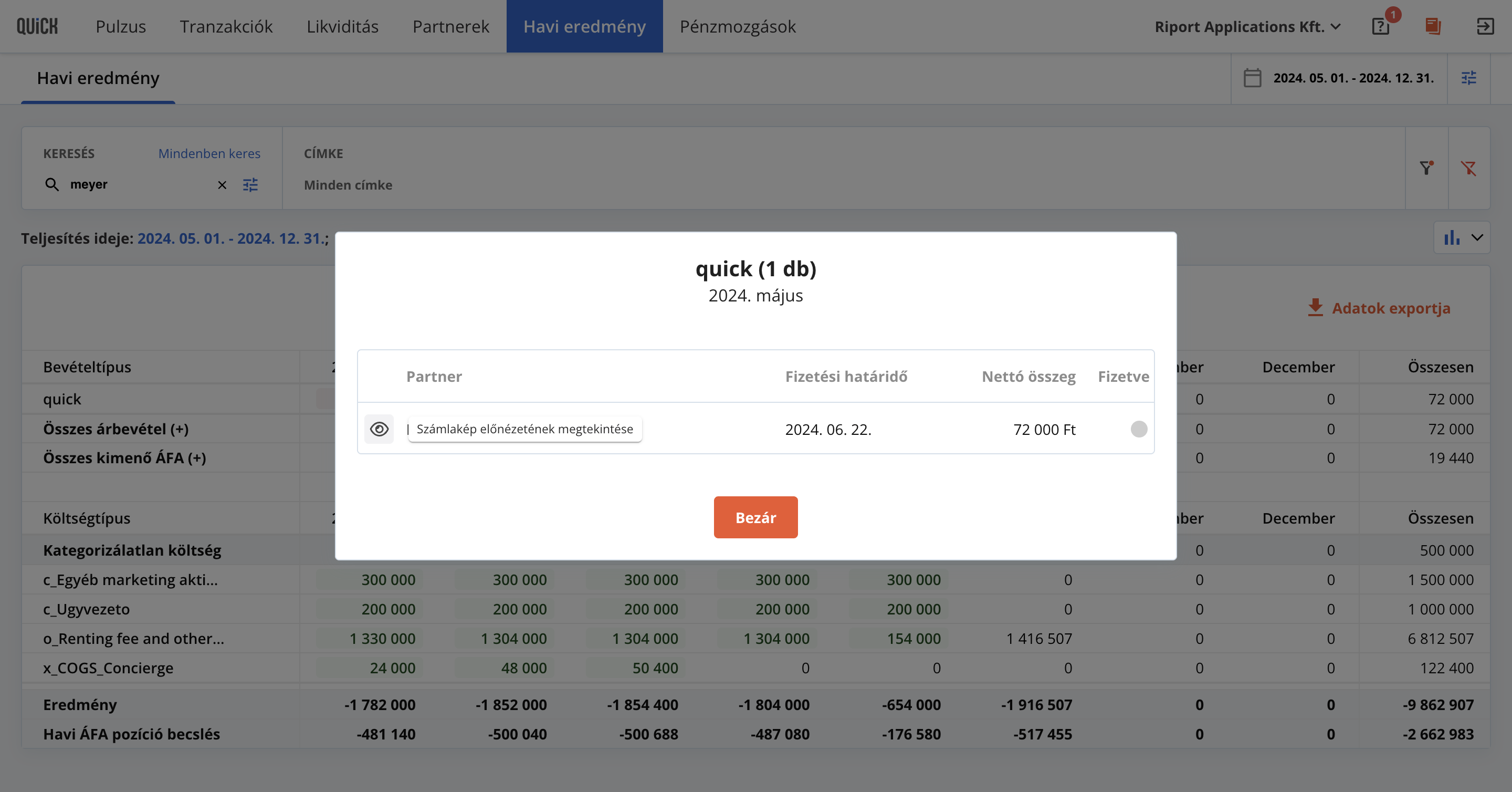Click the 1 416 507 renting fee cell
This screenshot has width=1512, height=792.
(x=1039, y=638)
